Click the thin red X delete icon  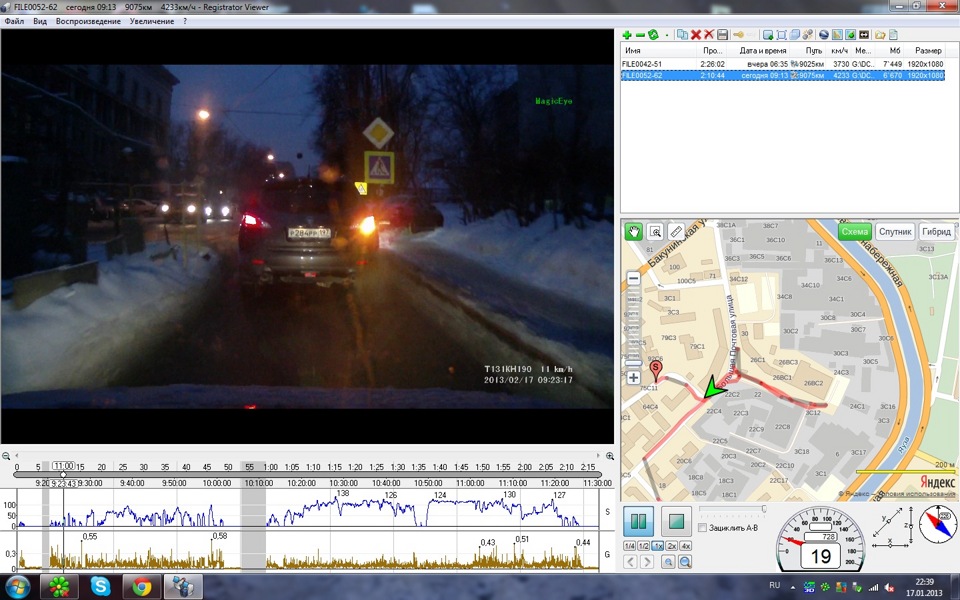point(709,35)
